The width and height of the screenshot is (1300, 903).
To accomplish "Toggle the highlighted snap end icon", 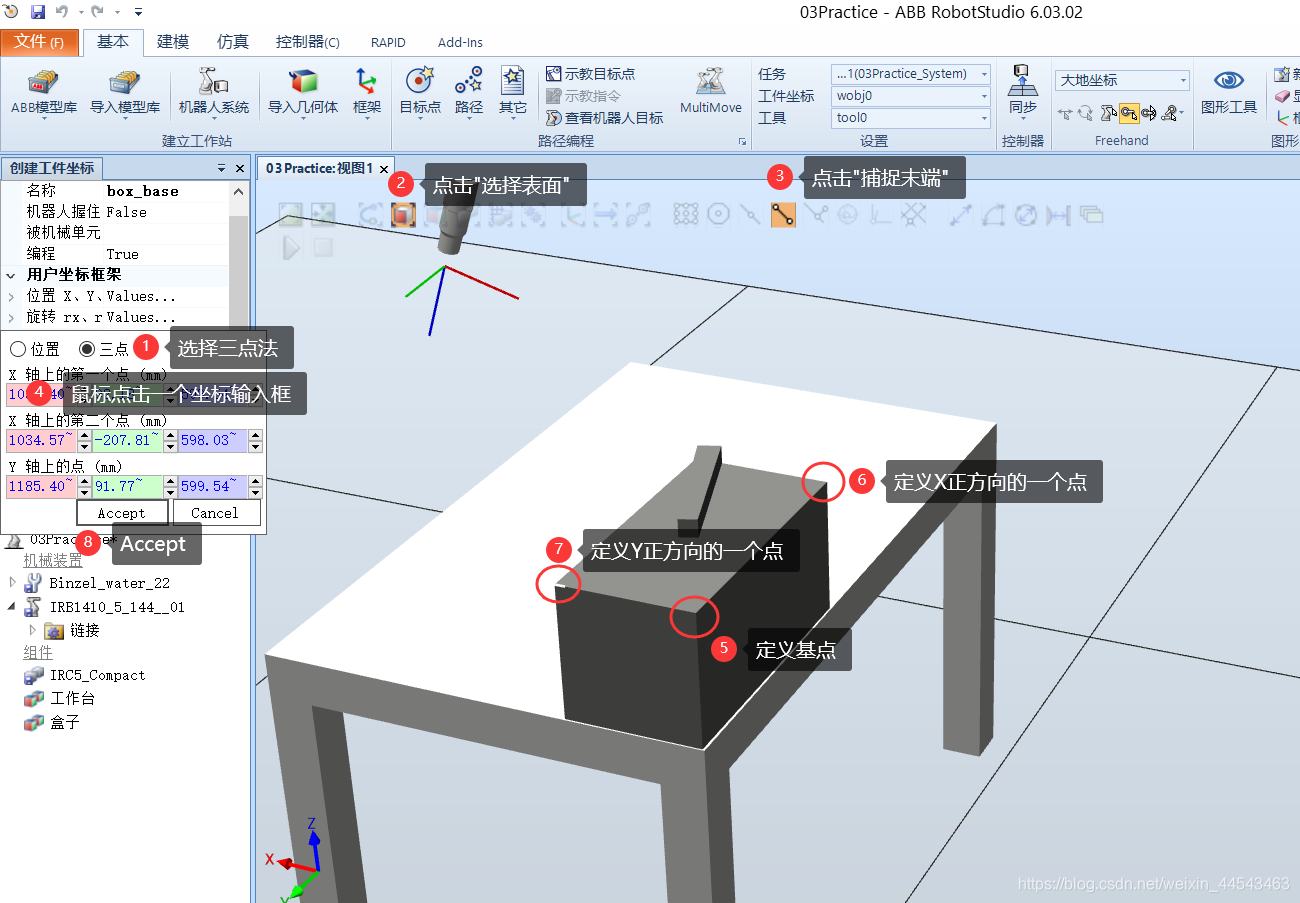I will (783, 214).
